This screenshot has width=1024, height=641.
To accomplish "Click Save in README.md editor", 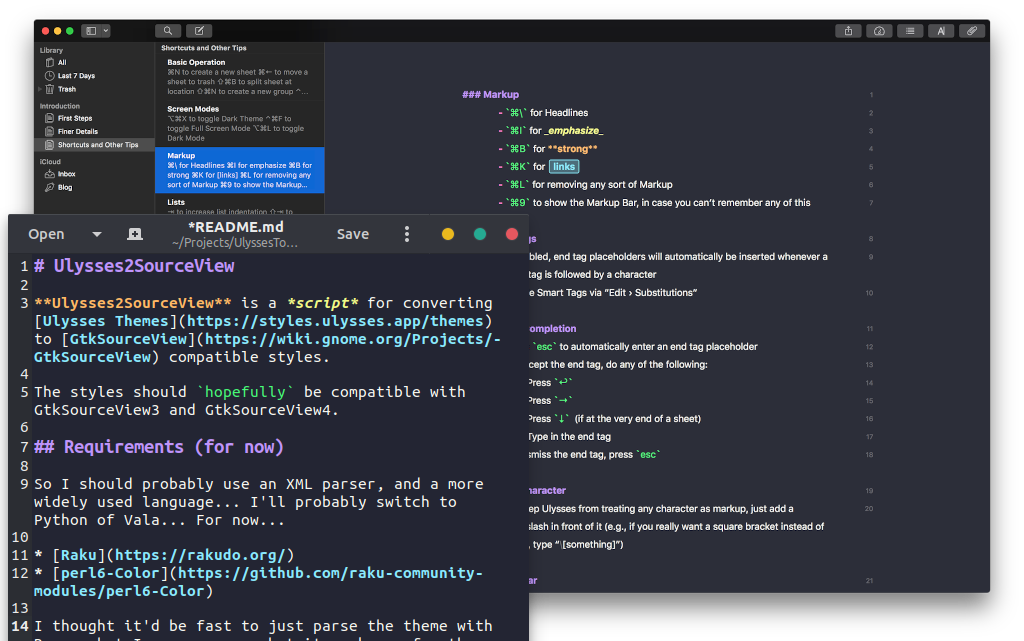I will coord(353,234).
